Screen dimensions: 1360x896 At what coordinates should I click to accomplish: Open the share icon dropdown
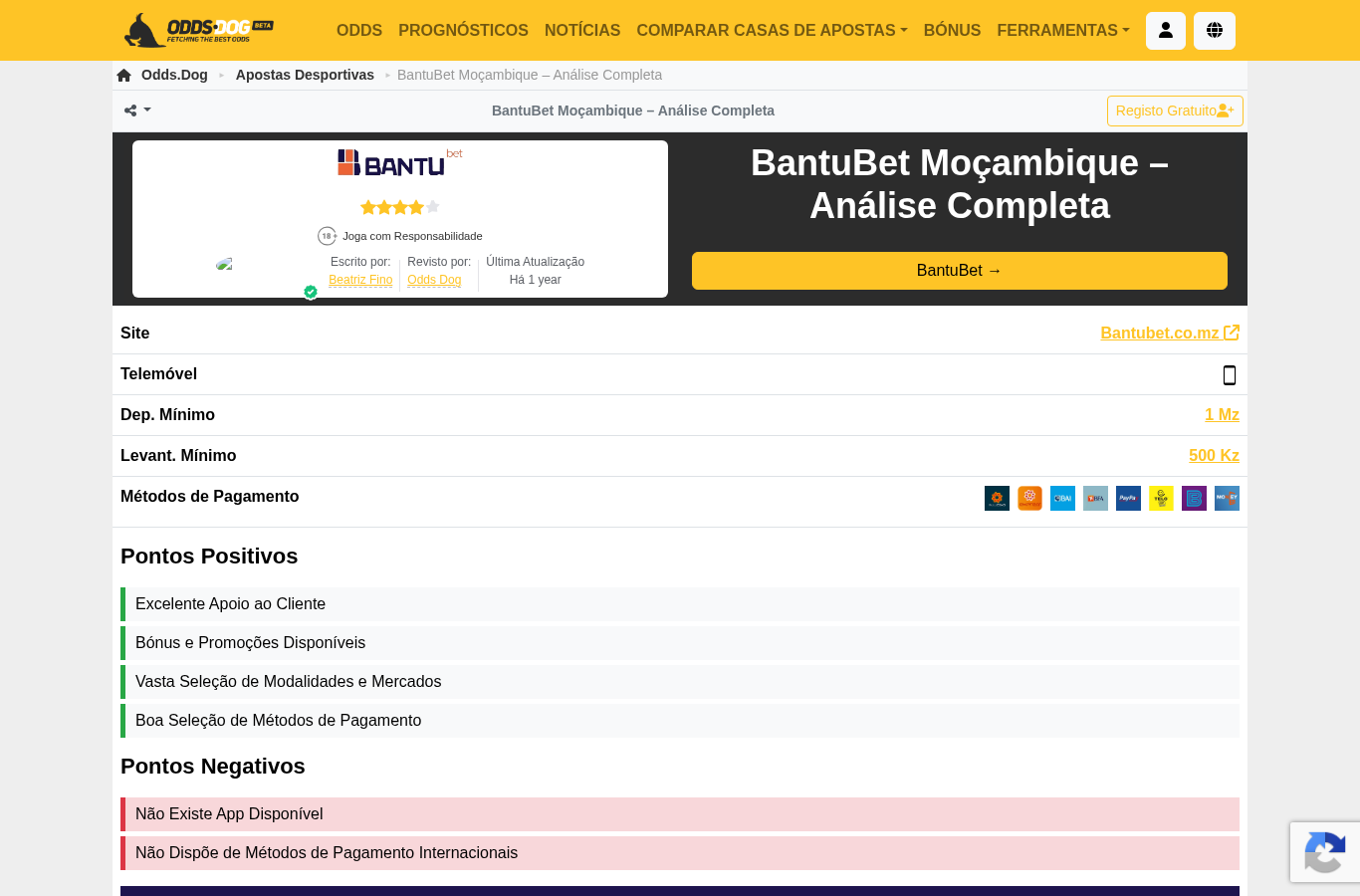tap(137, 111)
